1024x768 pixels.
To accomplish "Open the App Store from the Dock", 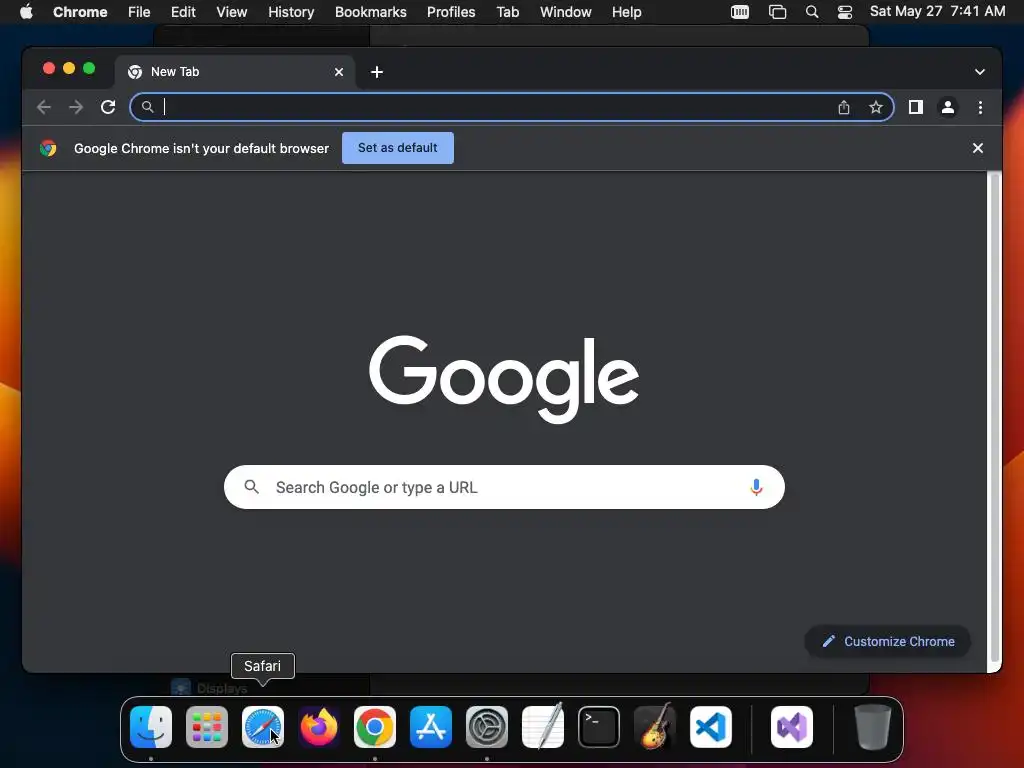I will [x=431, y=727].
